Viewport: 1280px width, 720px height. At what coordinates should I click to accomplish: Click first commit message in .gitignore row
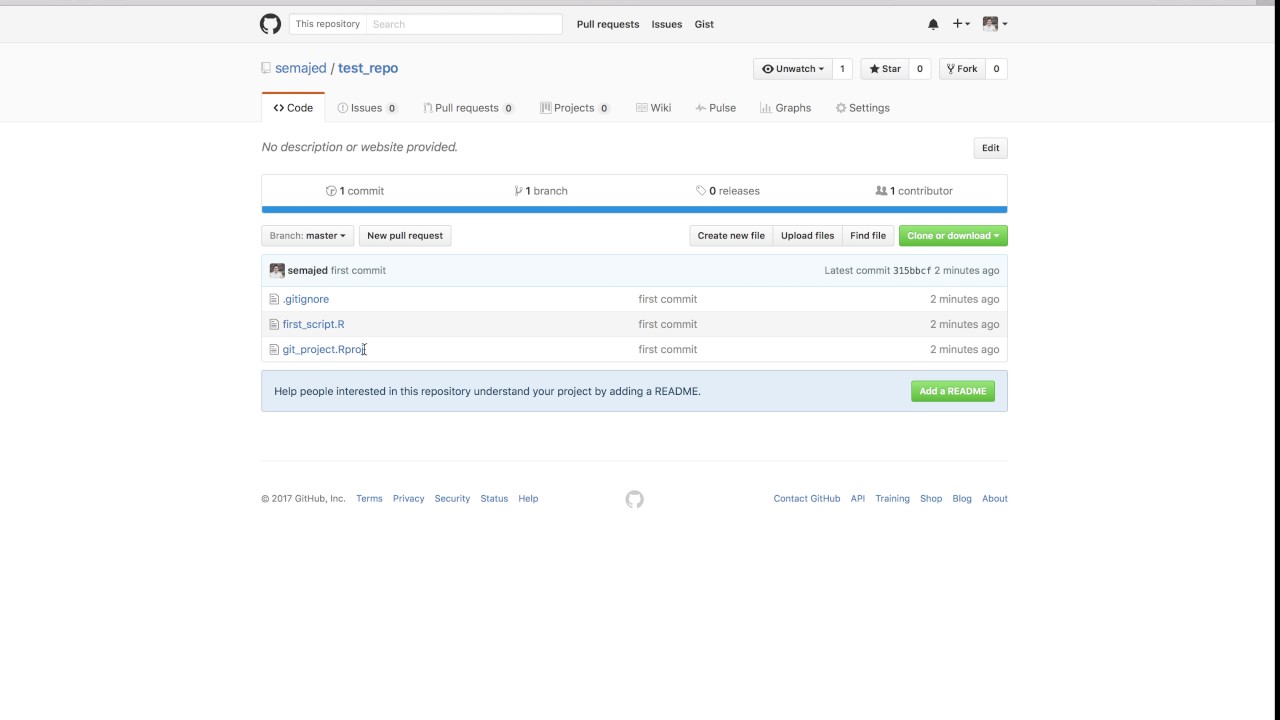pyautogui.click(x=668, y=299)
